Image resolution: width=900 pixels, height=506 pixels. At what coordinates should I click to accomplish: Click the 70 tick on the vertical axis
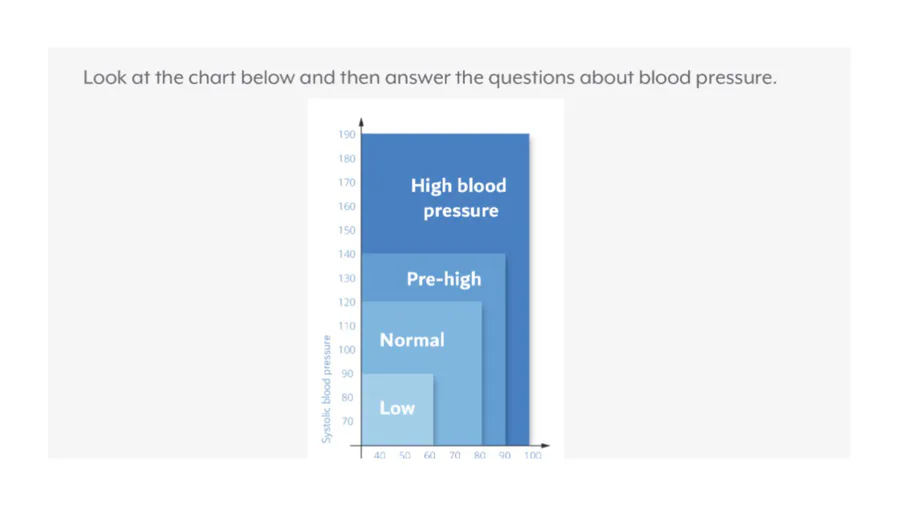tap(347, 421)
